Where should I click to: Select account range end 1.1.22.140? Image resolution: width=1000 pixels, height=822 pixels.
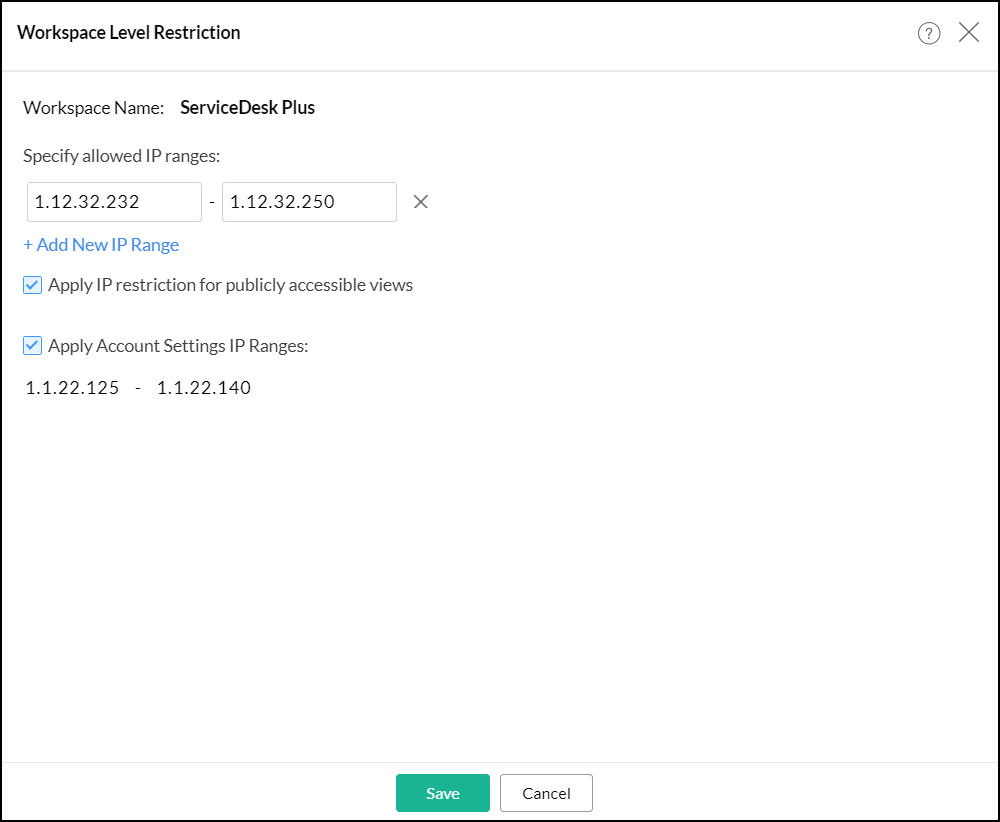coord(204,388)
